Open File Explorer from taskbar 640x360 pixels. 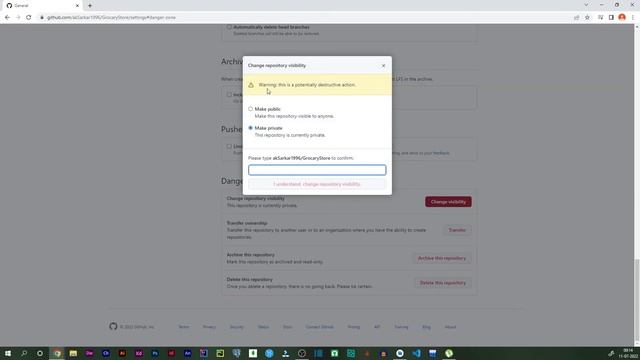click(73, 353)
